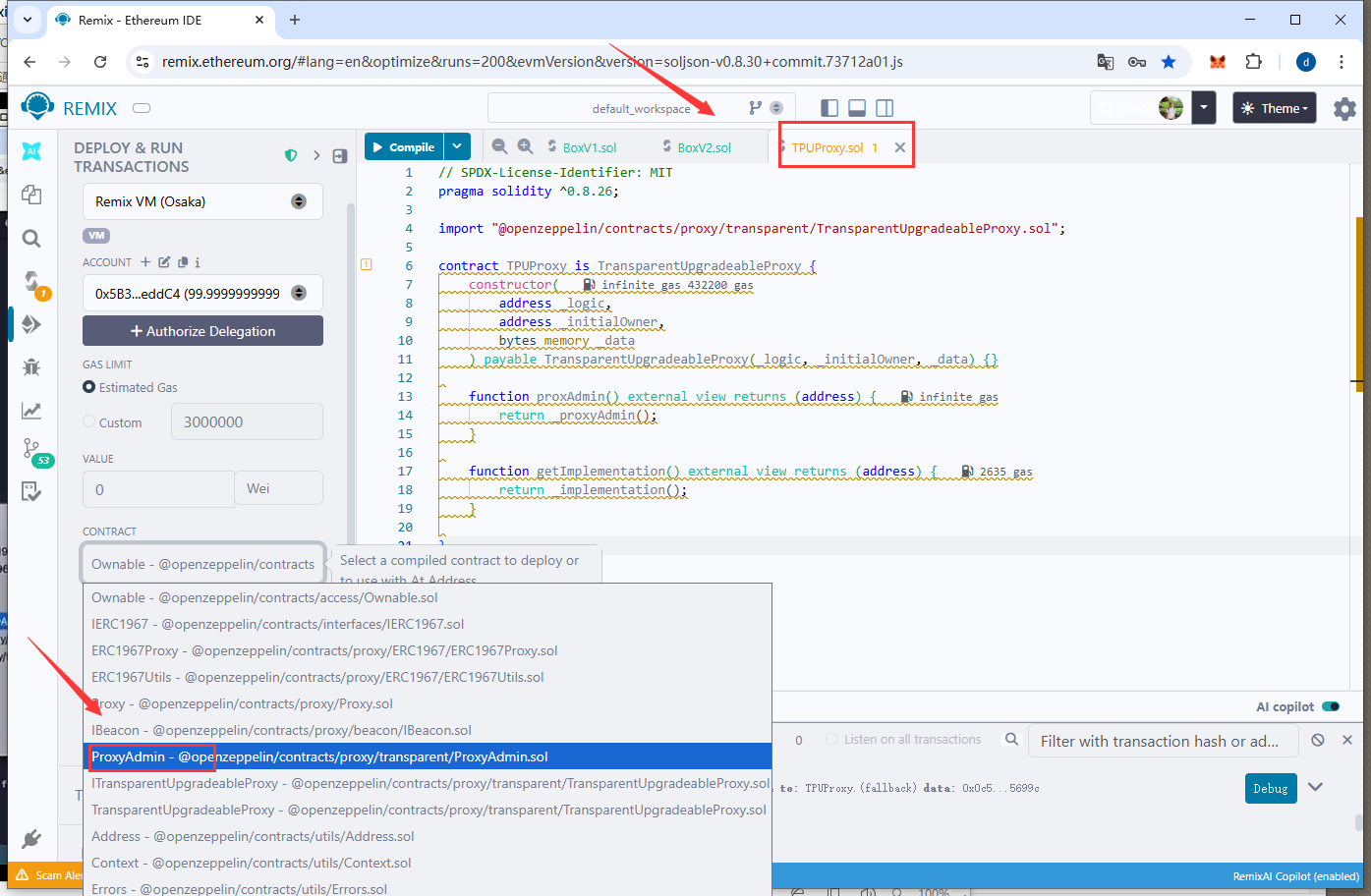Screen dimensions: 1371x896
Task: Open the Wei unit dropdown
Action: (x=278, y=488)
